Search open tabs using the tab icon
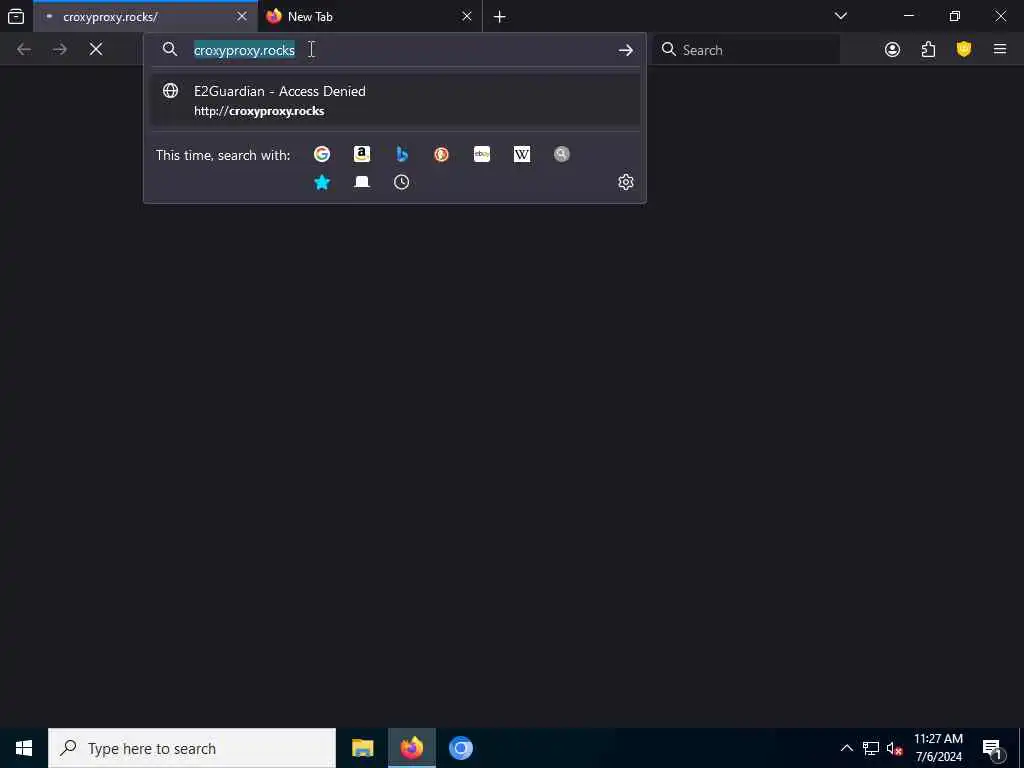This screenshot has width=1024, height=768. [x=362, y=182]
